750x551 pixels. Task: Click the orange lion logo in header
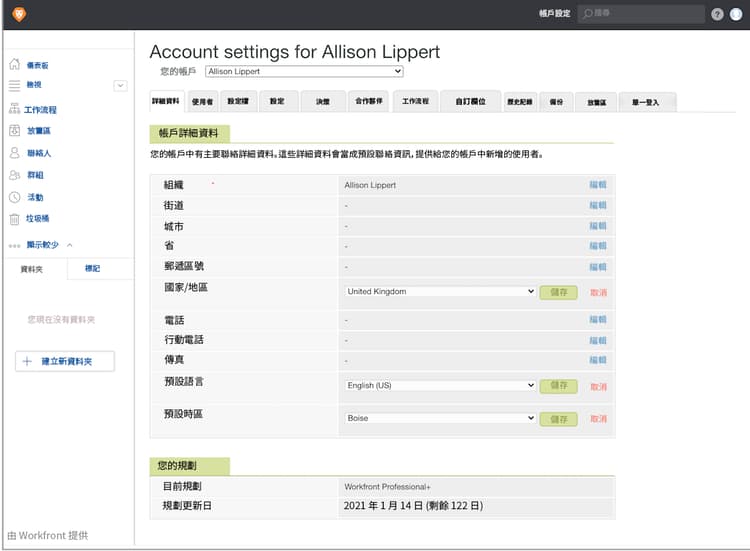[x=19, y=14]
